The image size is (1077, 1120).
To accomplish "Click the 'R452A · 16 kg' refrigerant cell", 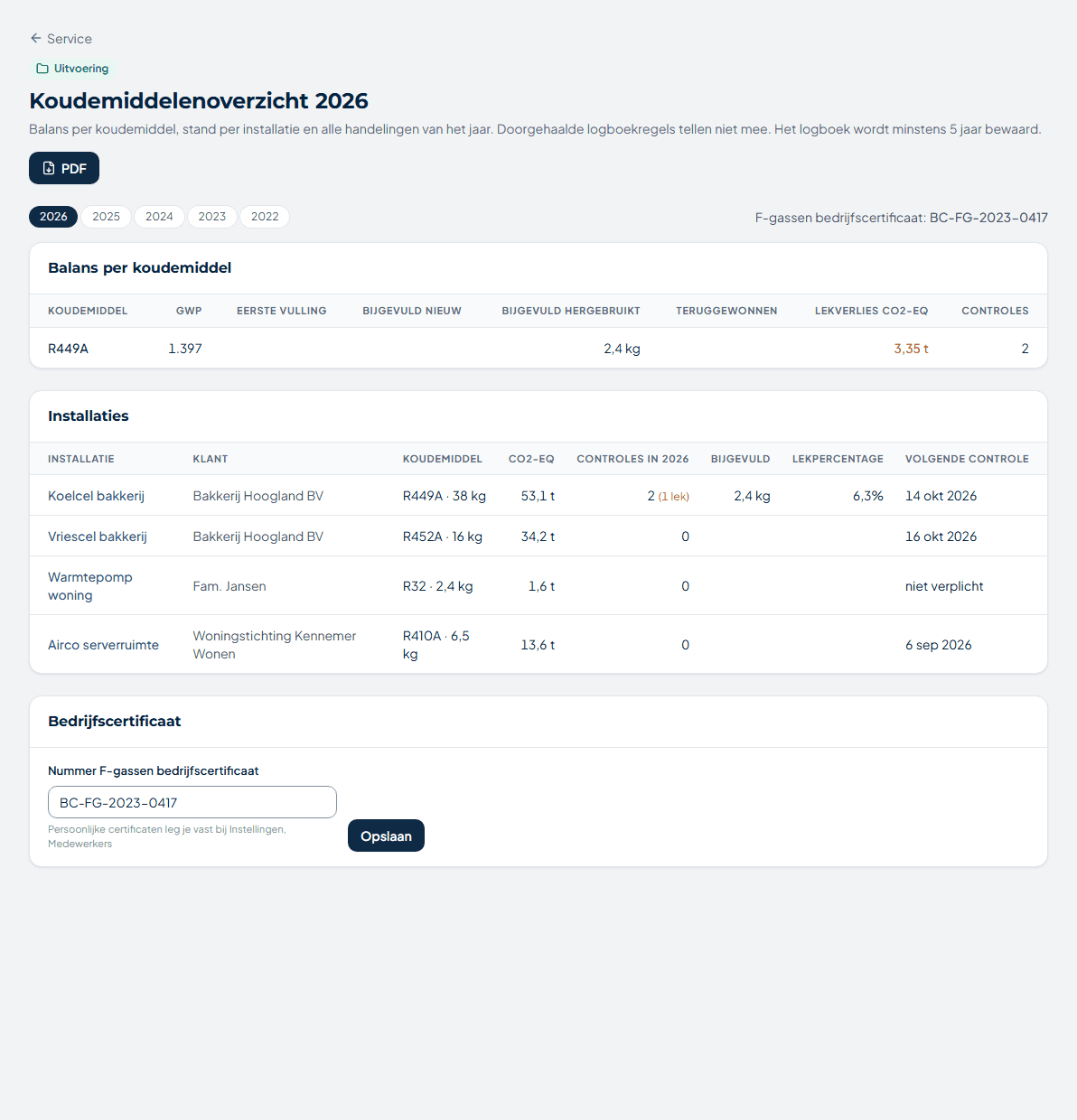I will 443,537.
